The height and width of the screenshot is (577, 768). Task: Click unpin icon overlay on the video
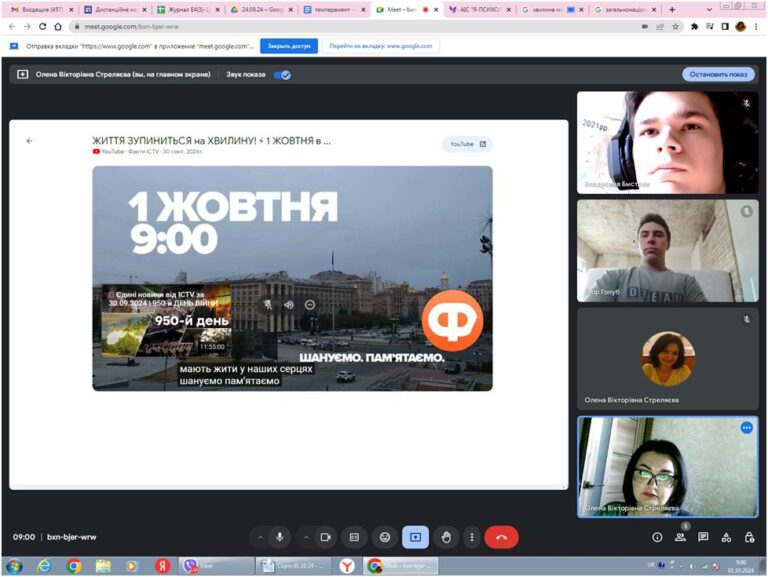point(267,305)
